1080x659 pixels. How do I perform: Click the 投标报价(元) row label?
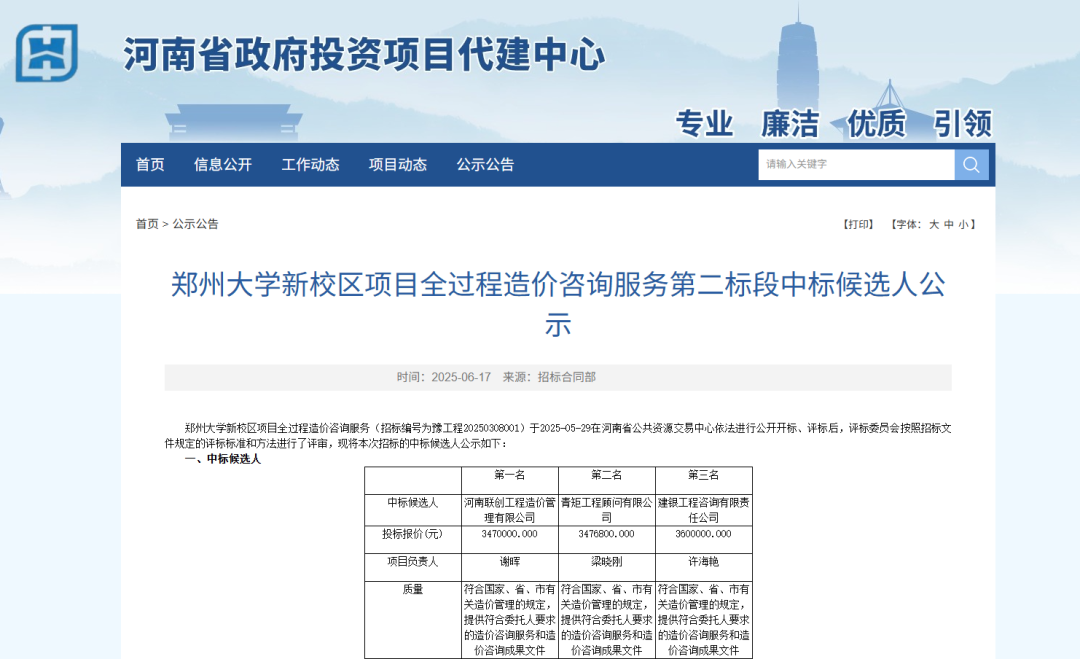tap(413, 534)
